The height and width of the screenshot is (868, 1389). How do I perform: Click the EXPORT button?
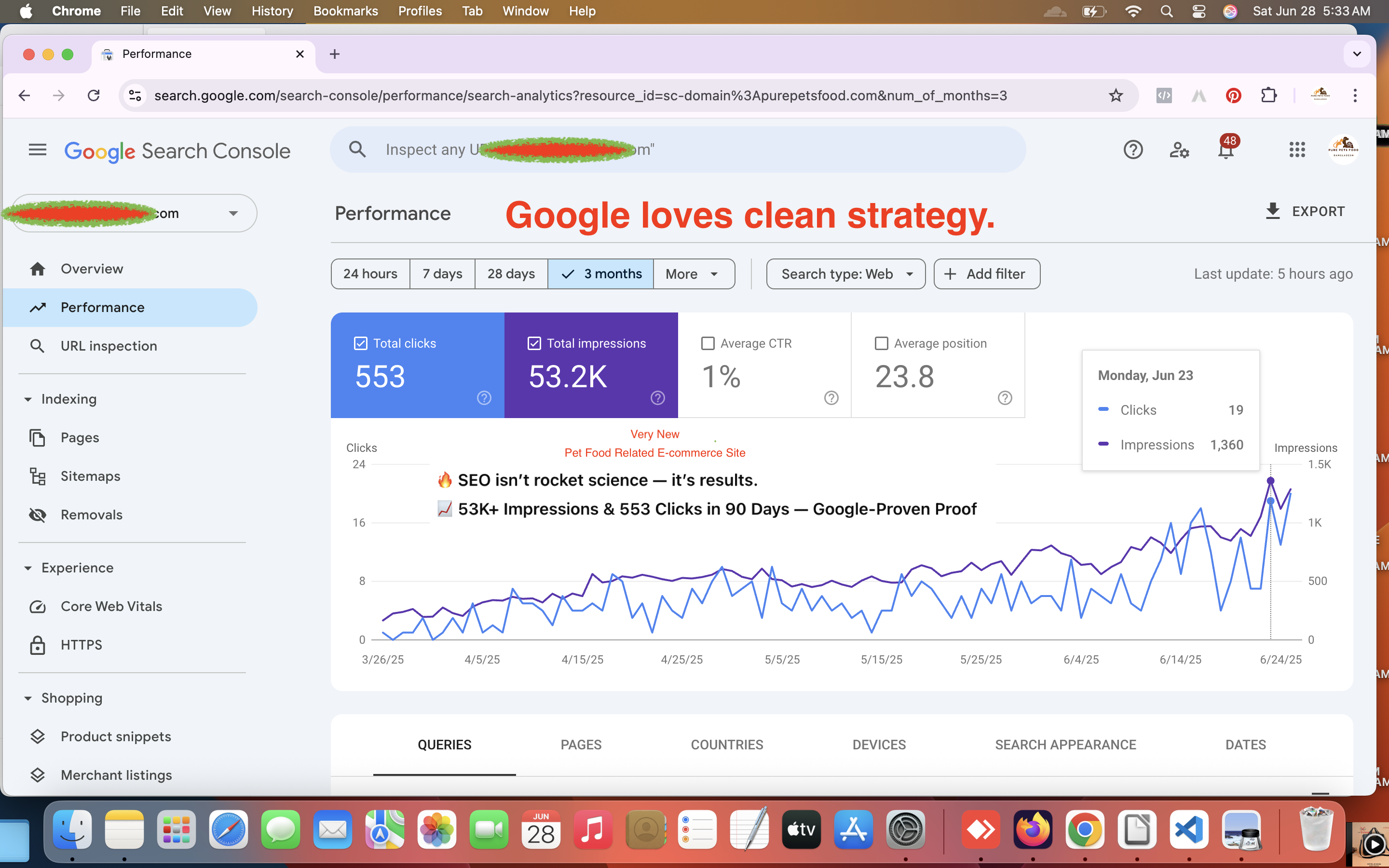(x=1305, y=211)
